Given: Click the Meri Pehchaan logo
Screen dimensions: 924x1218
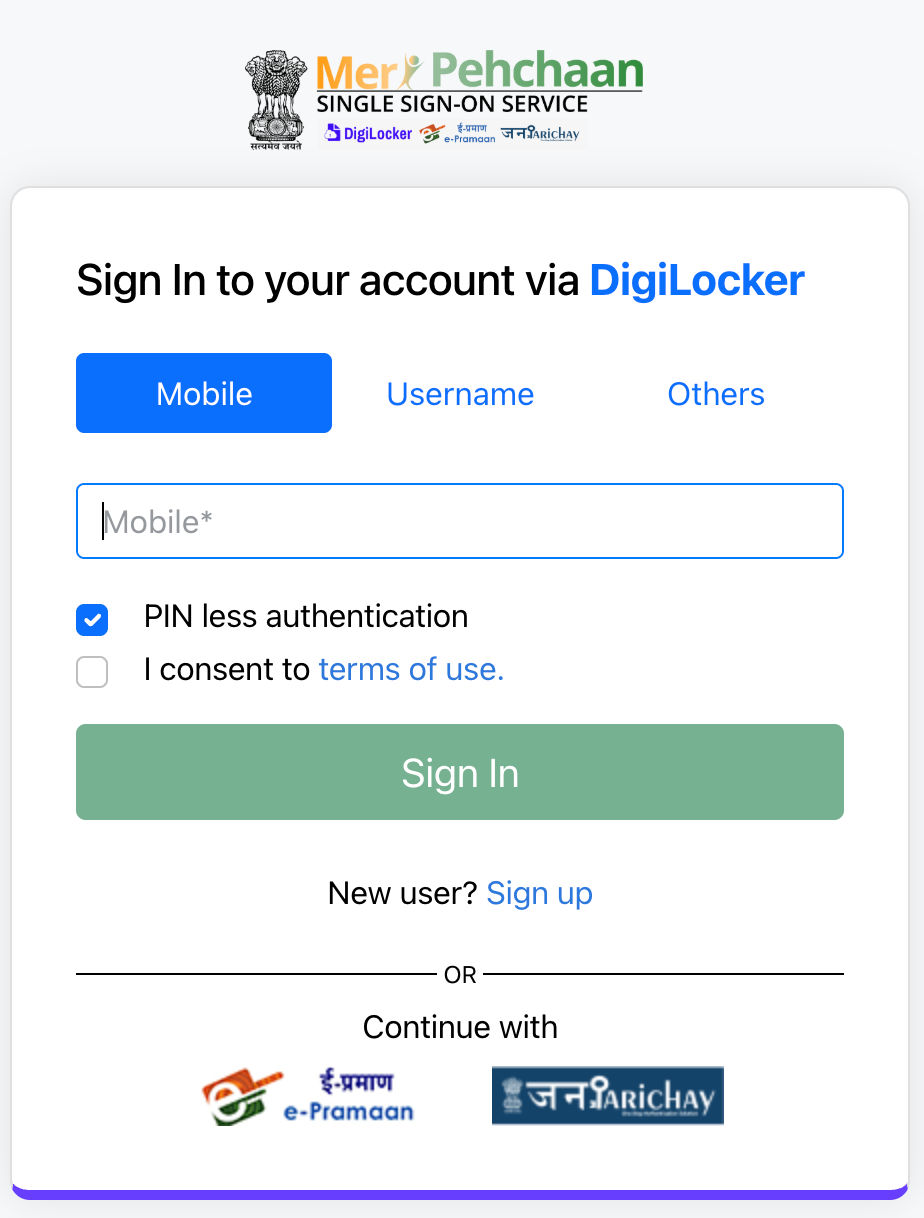Looking at the screenshot, I should coord(479,73).
